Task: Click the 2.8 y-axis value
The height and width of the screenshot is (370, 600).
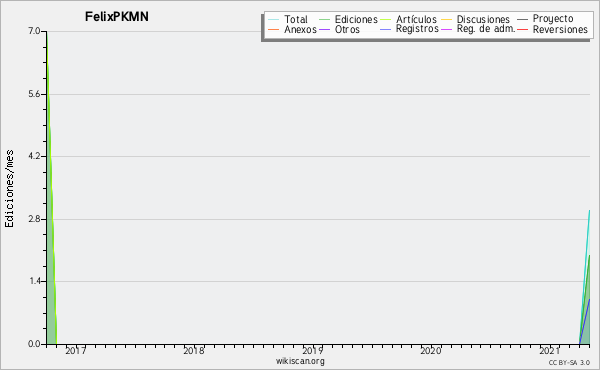Action: pos(34,219)
